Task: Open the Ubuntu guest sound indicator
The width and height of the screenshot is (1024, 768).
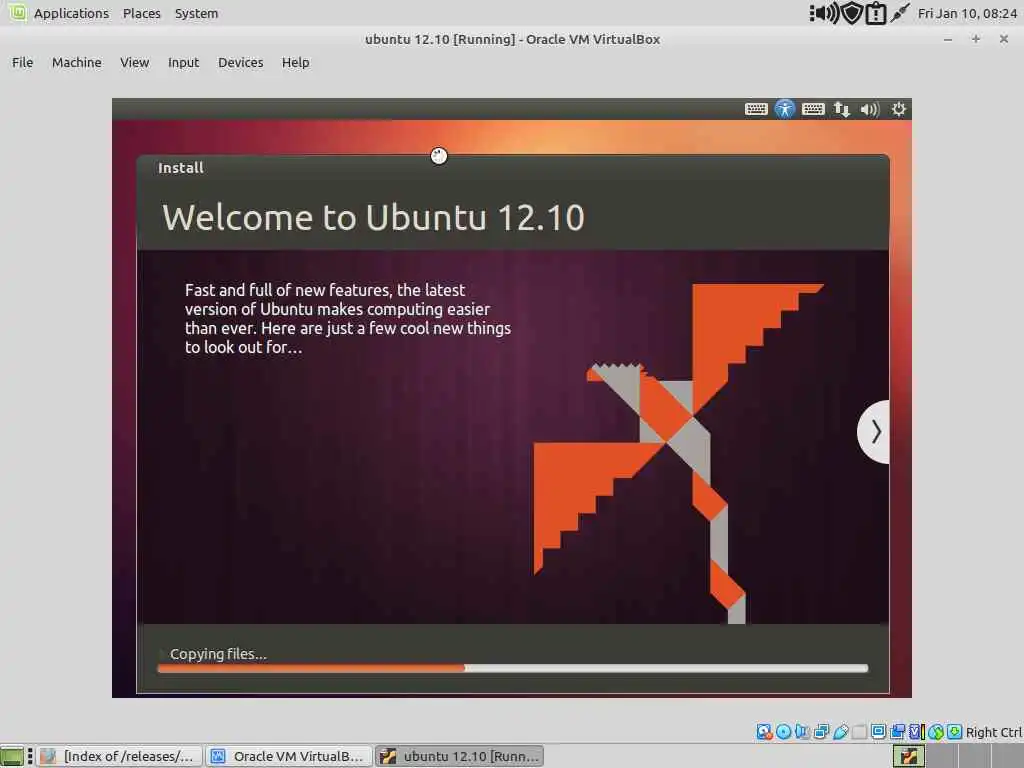Action: point(870,109)
